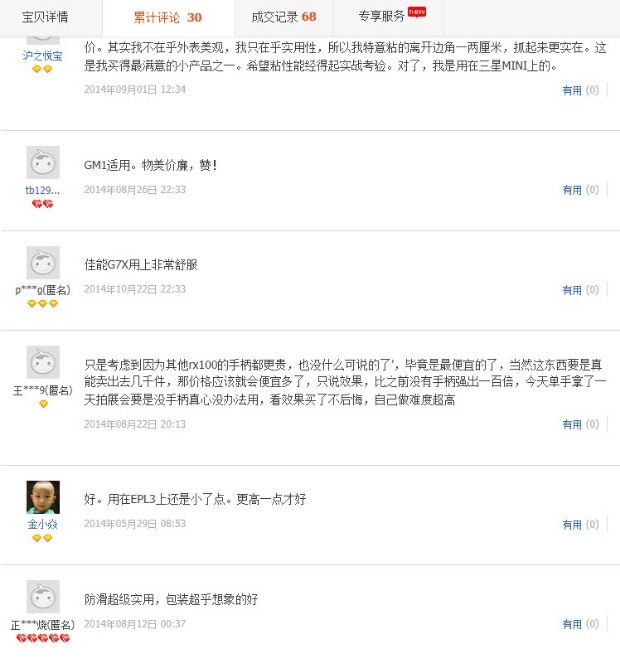Click the avatar beside the 防滑超级实用 review
Image resolution: width=620 pixels, height=663 pixels.
43,597
